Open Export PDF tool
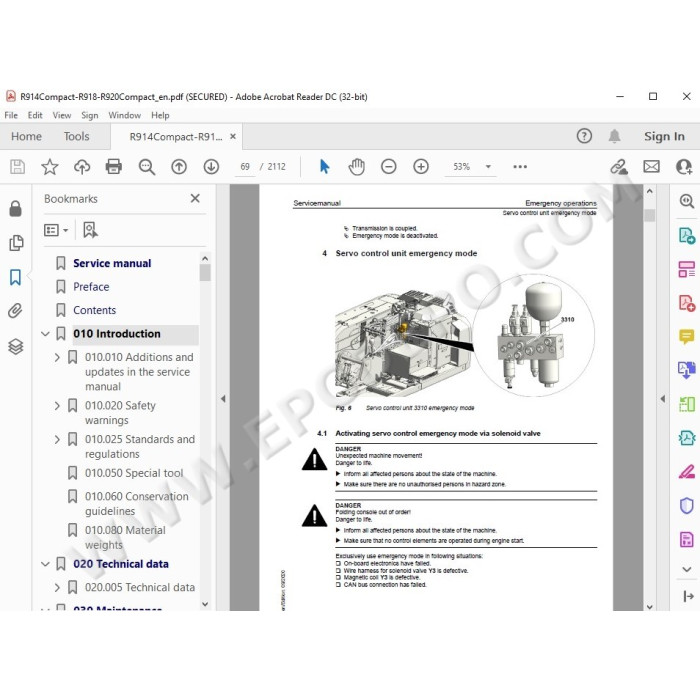700x700 pixels. 687,235
